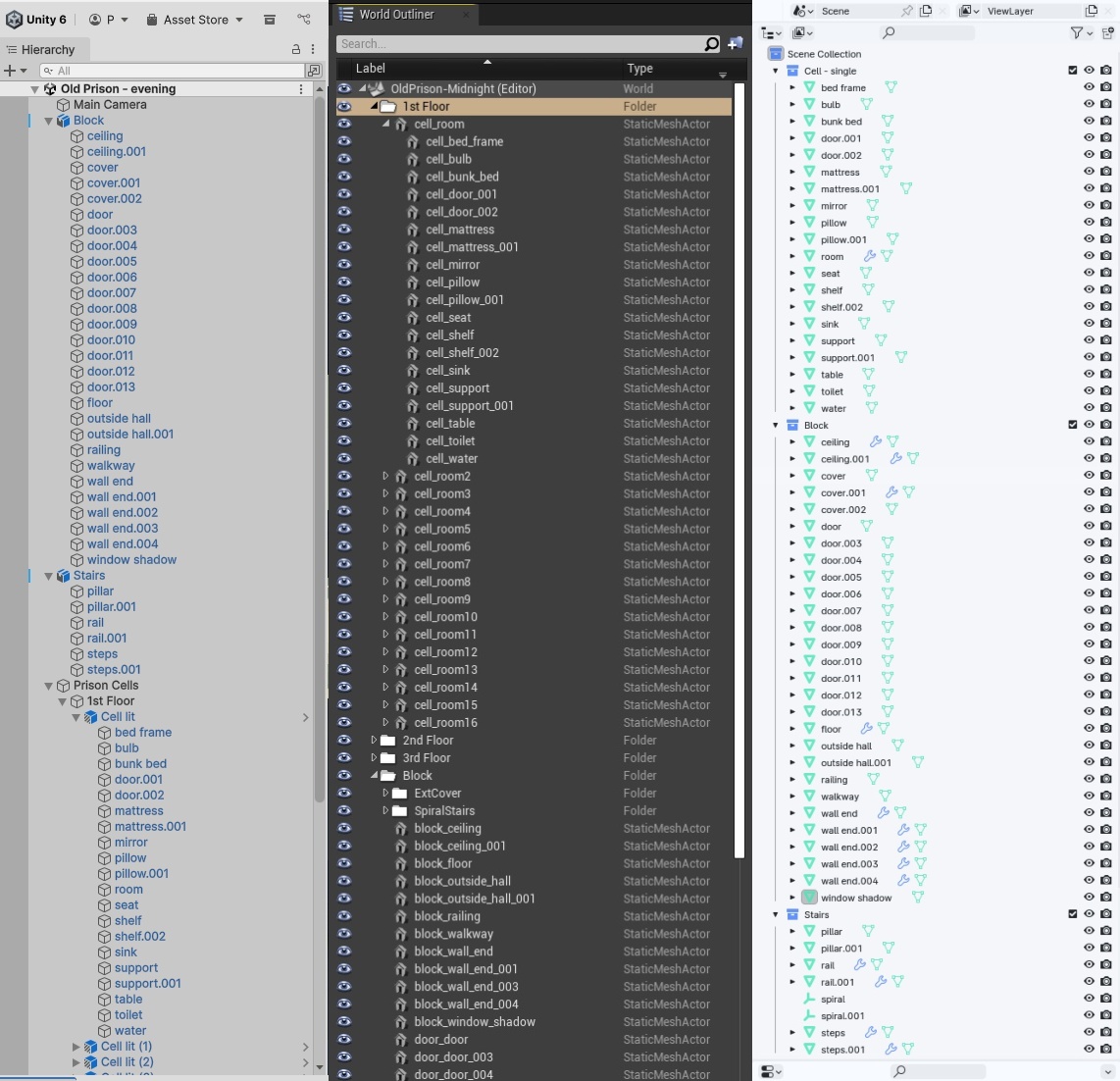This screenshot has width=1120, height=1081.
Task: Uncheck the Stairs collection checkbox
Action: (1072, 914)
